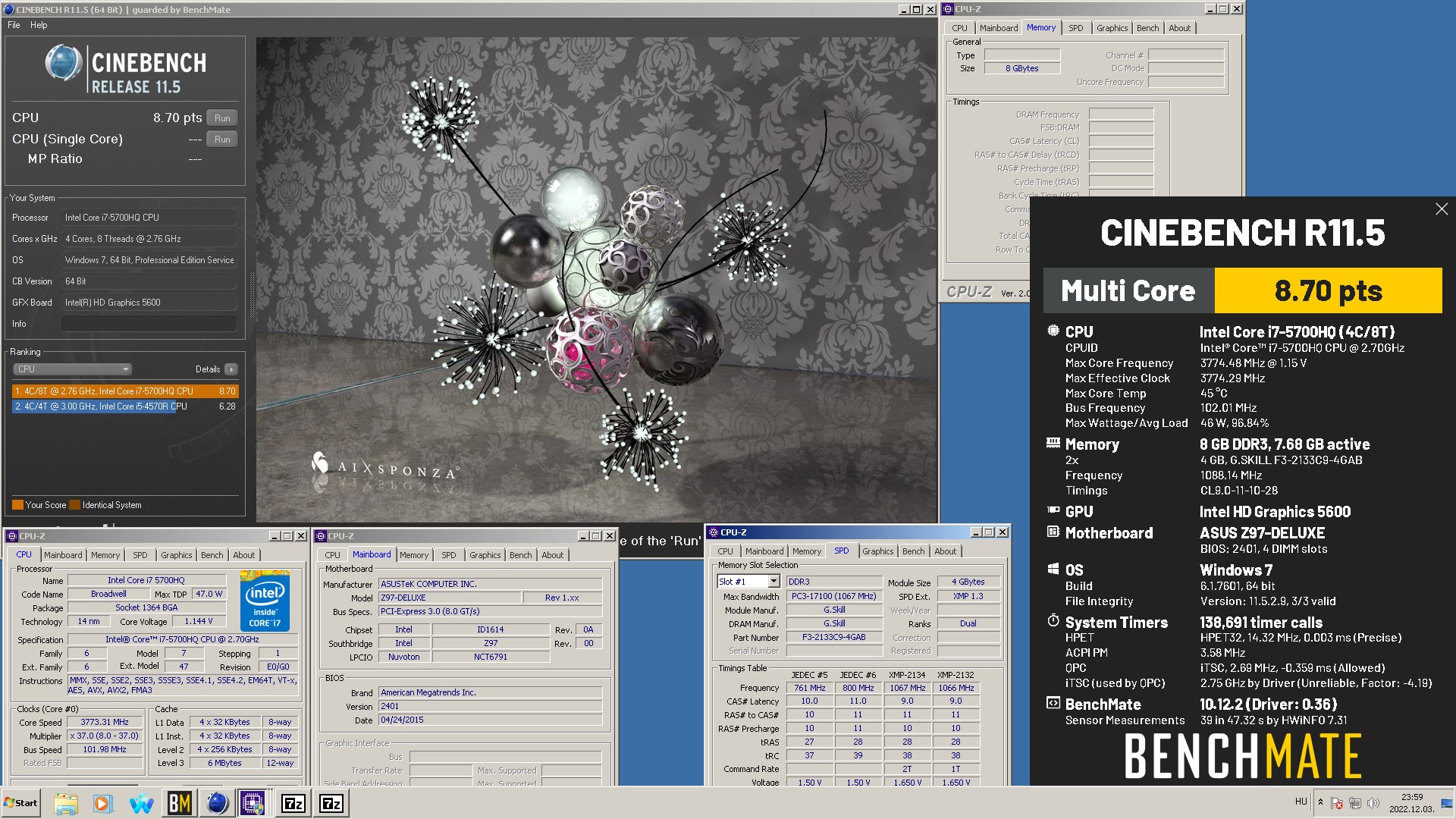The width and height of the screenshot is (1456, 819).
Task: Open BenchMate from the BM taskbar icon
Action: coord(179,803)
